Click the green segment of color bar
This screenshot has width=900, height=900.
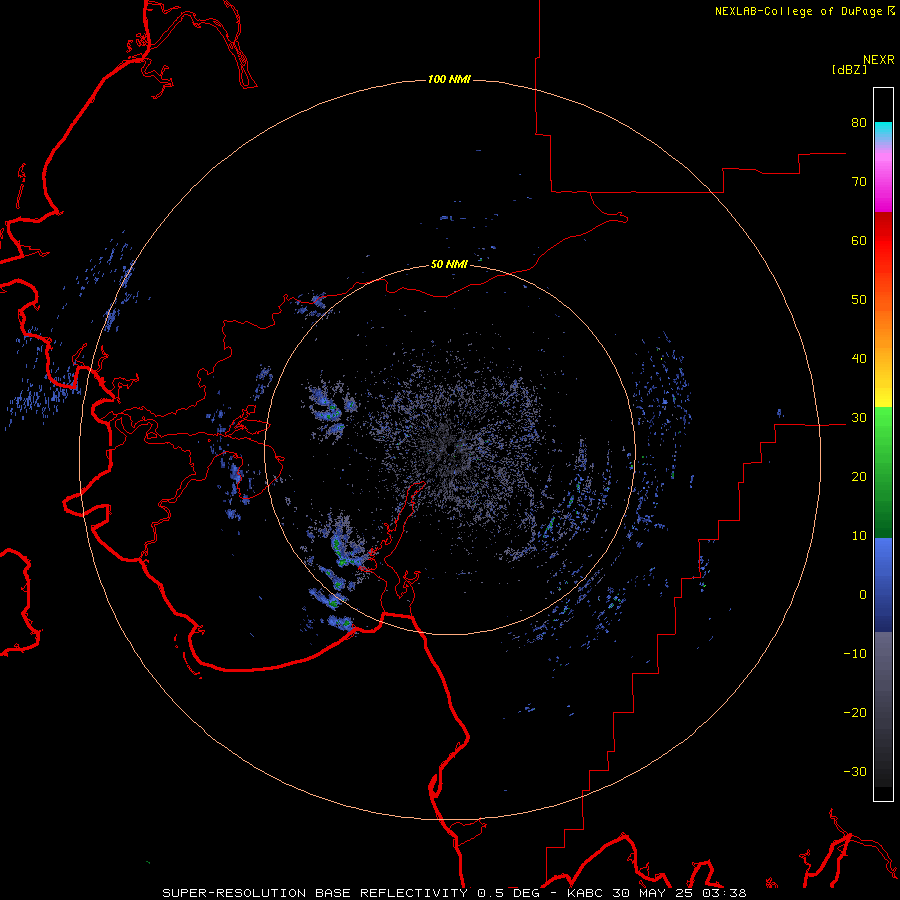coord(883,472)
